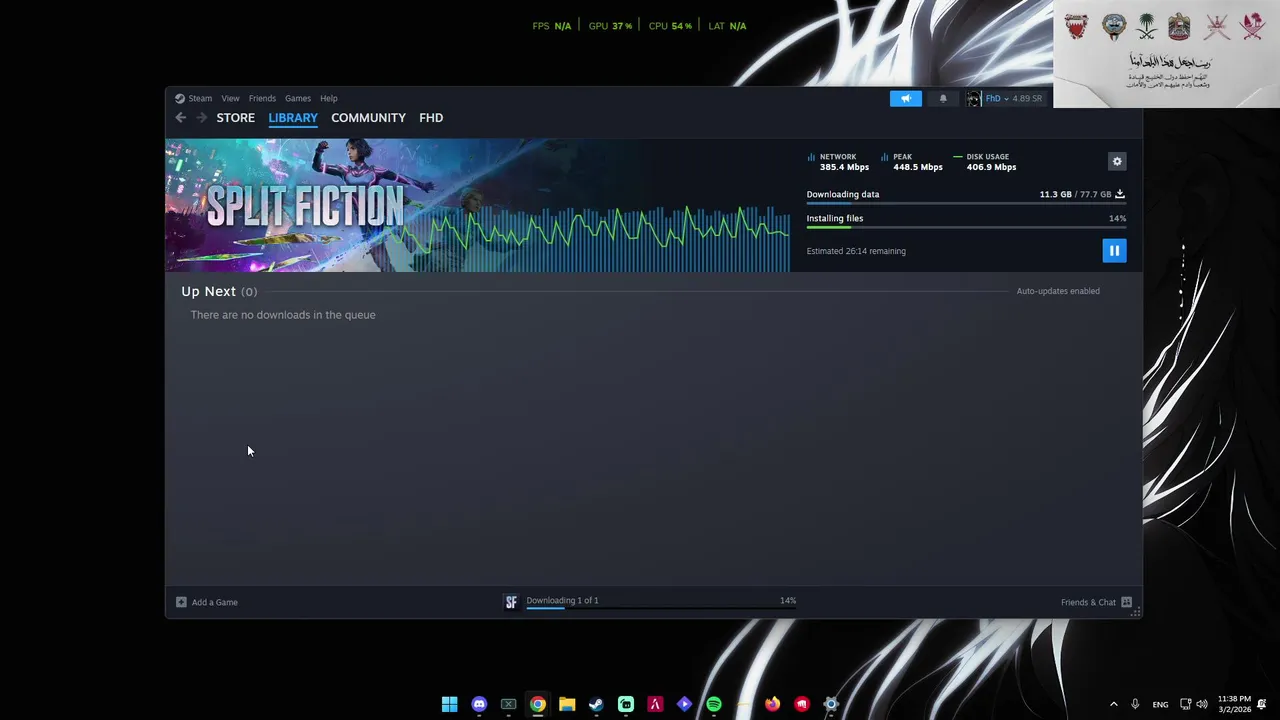Viewport: 1280px width, 720px height.
Task: Open the FHD profile tab
Action: tap(431, 118)
